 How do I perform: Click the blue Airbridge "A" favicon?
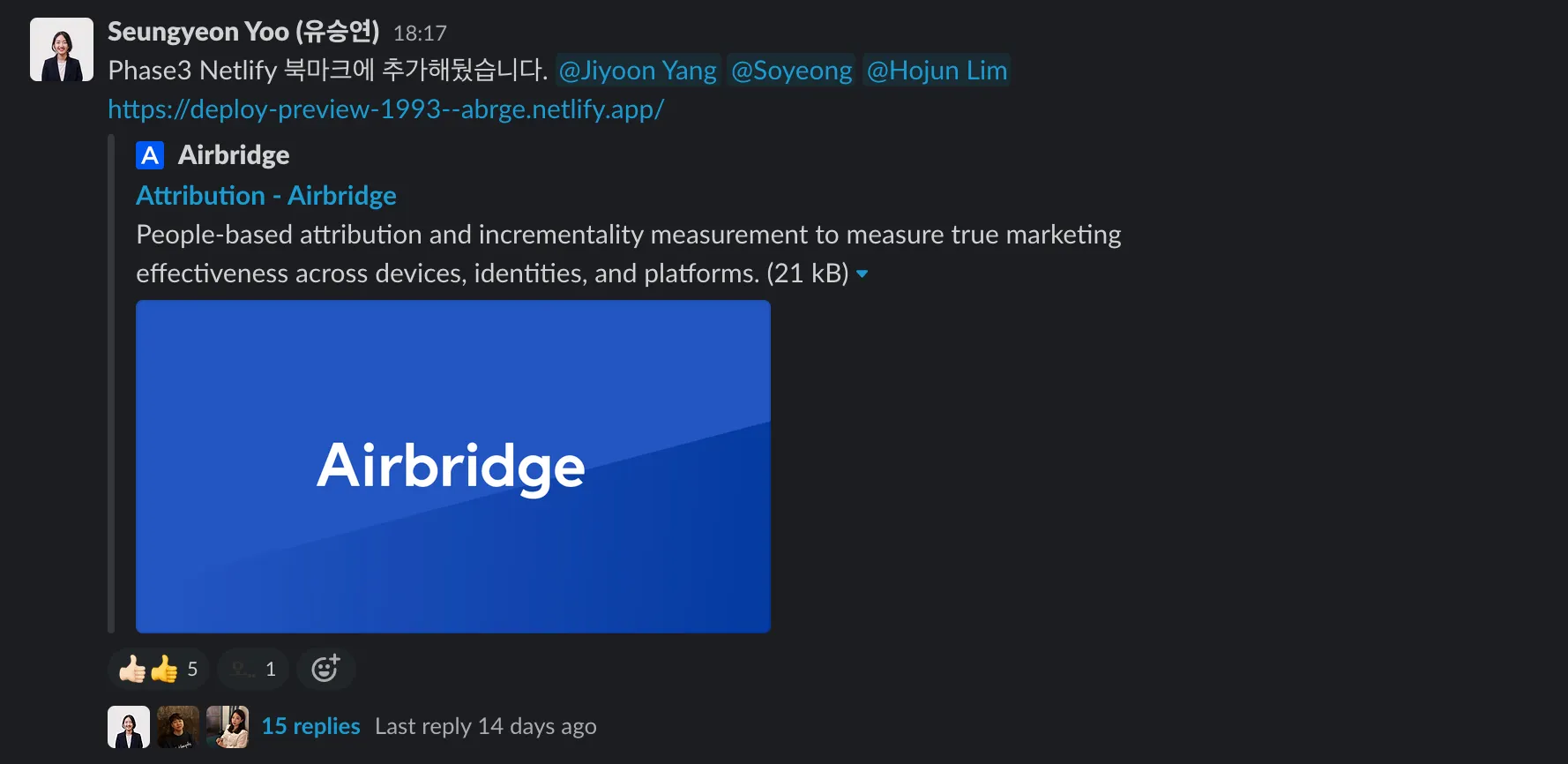coord(150,155)
